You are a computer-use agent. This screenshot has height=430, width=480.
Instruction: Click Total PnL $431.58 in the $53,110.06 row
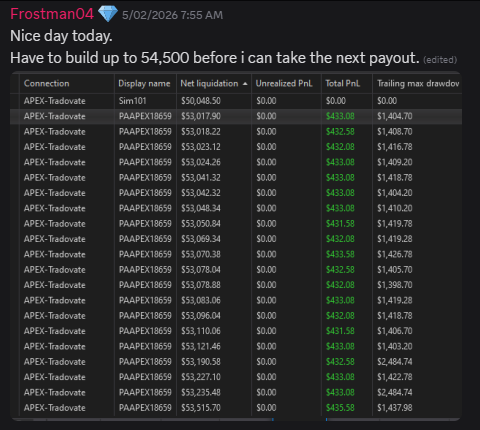click(x=340, y=331)
